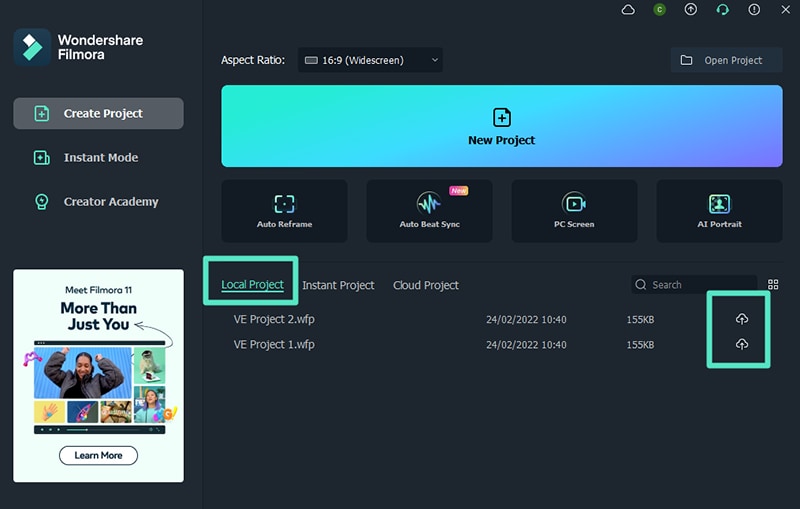Screen dimensions: 800x509
Task: Open Creator Academy
Action: tap(98, 202)
